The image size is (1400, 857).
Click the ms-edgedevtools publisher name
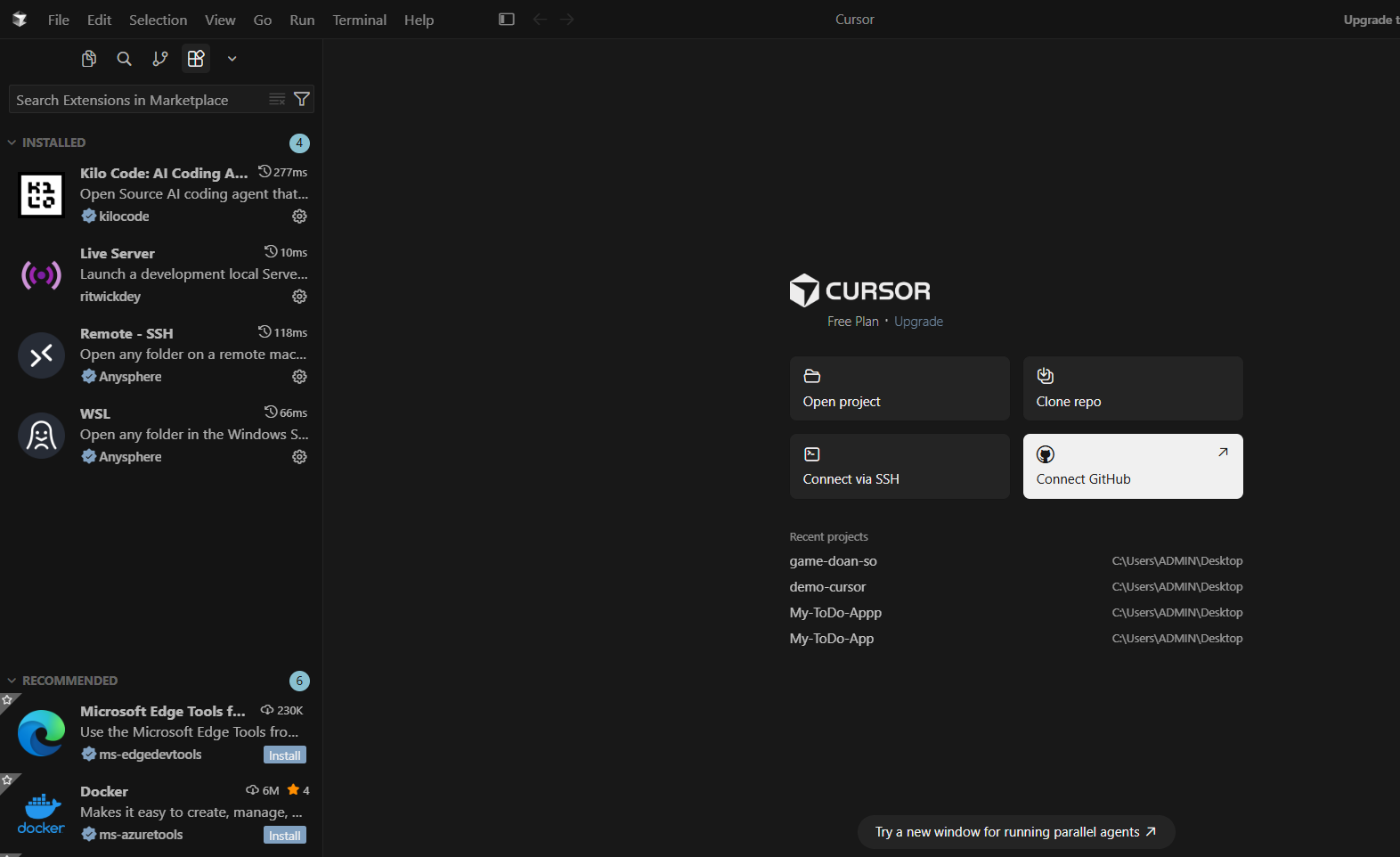coord(151,755)
